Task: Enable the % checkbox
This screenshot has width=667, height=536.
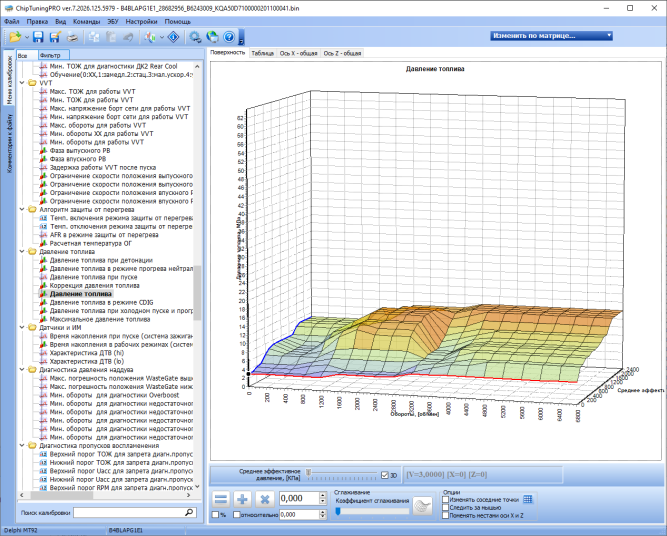Action: point(215,515)
